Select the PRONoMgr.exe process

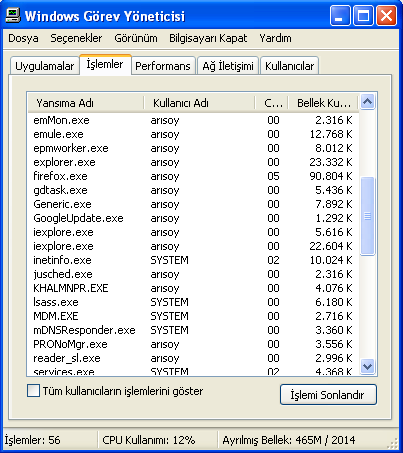pos(193,344)
